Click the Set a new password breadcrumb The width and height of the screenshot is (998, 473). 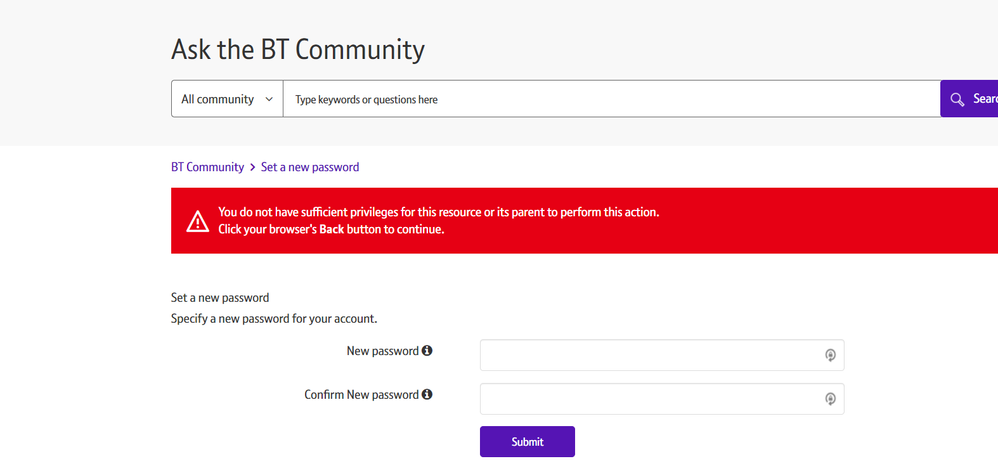(x=310, y=167)
